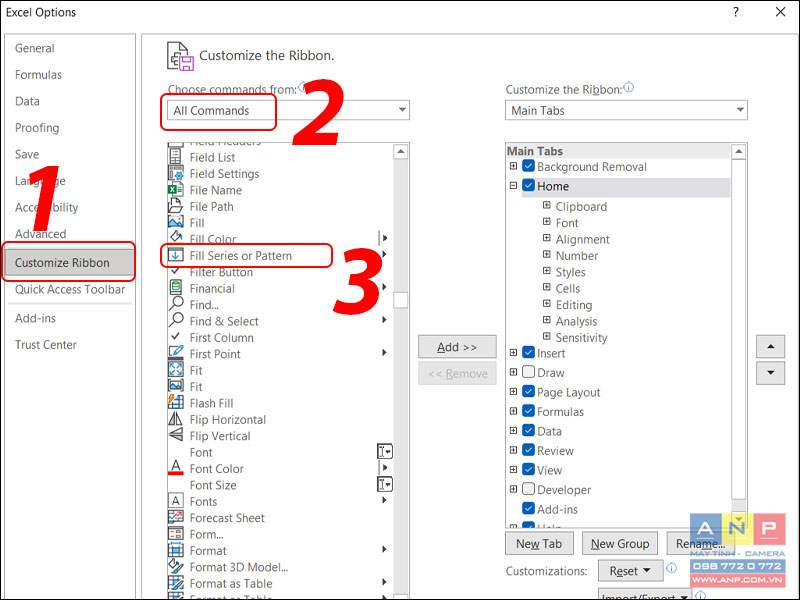Create a tab with New Tab
800x600 pixels.
tap(539, 543)
